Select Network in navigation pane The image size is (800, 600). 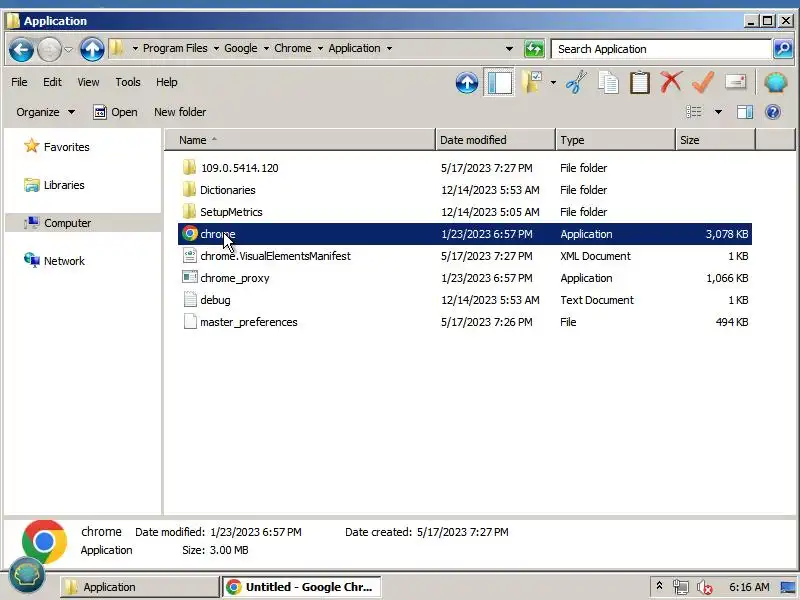click(x=54, y=261)
